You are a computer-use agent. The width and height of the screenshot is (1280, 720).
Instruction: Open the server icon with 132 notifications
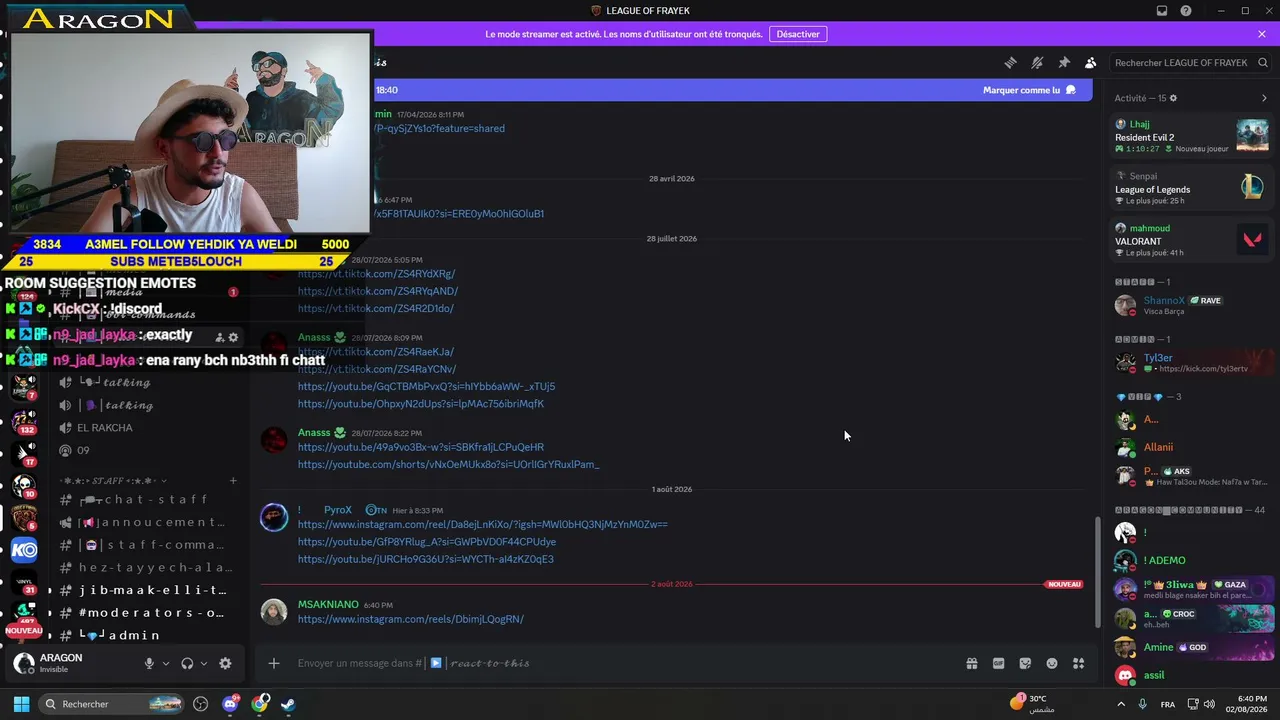click(x=24, y=420)
